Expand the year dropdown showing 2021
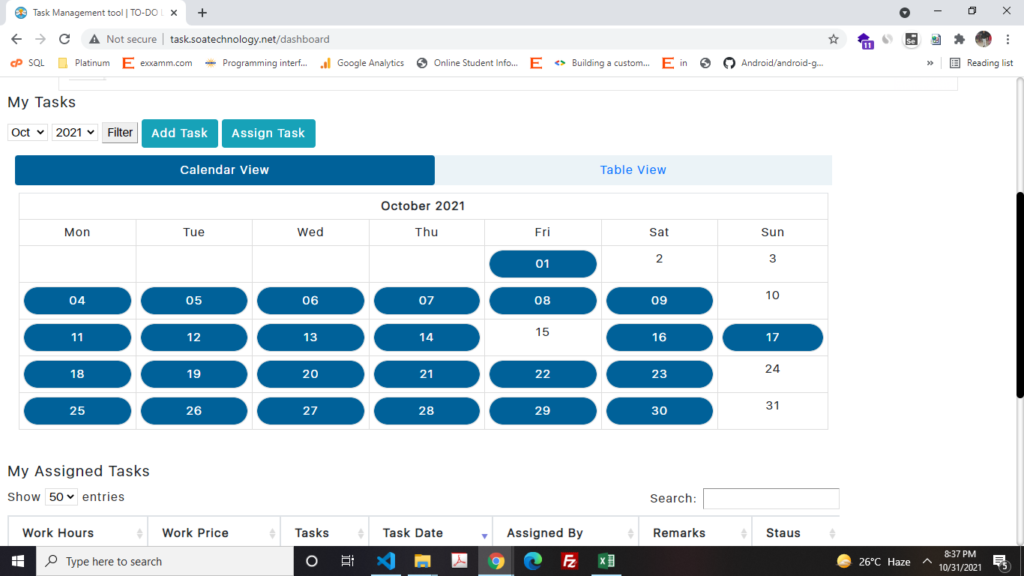Image resolution: width=1024 pixels, height=576 pixels. [75, 132]
